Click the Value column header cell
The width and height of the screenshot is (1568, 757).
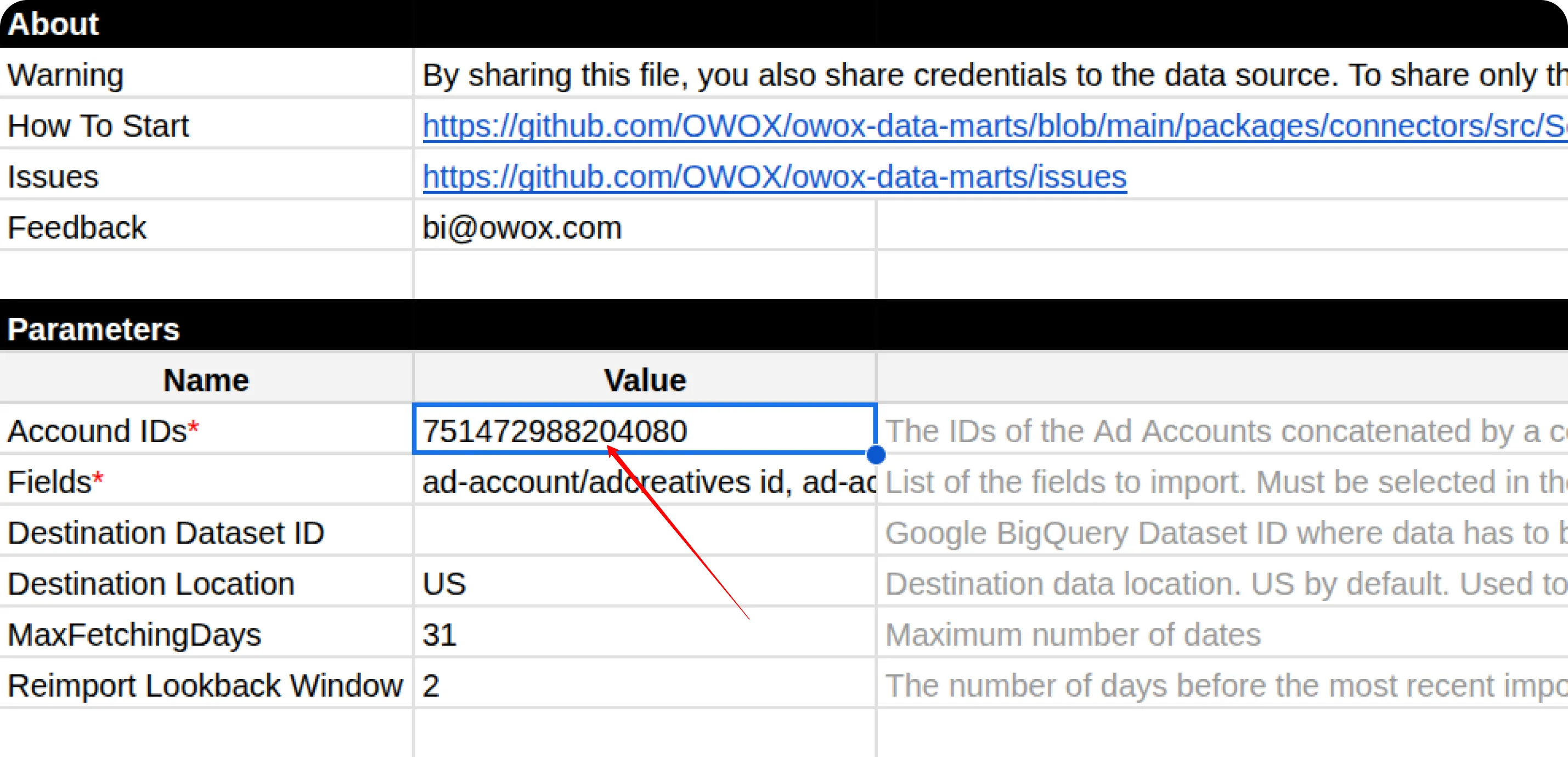click(644, 380)
